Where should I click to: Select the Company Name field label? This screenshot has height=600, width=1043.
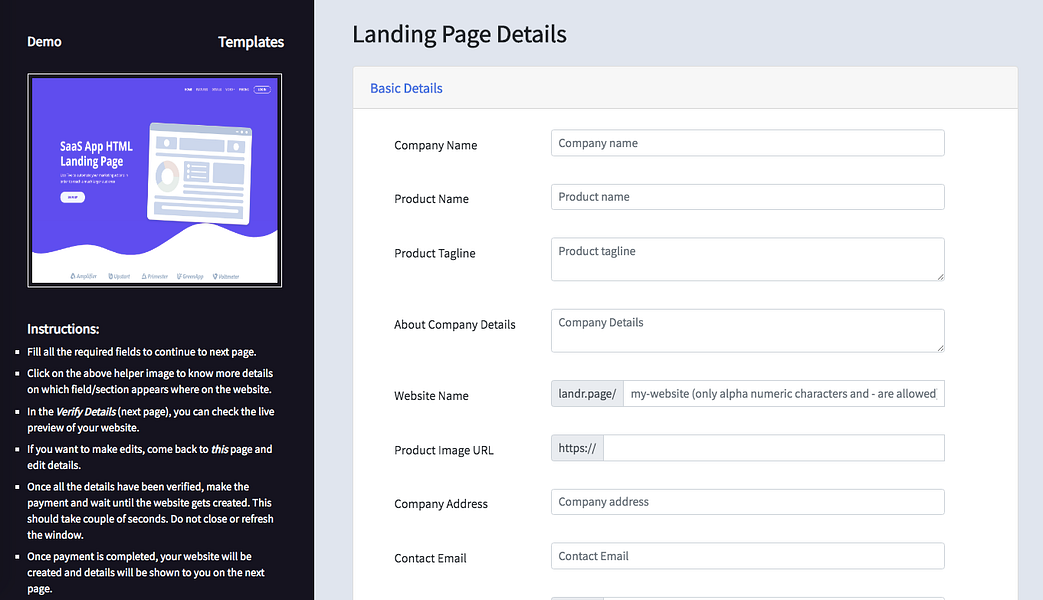[x=436, y=145]
